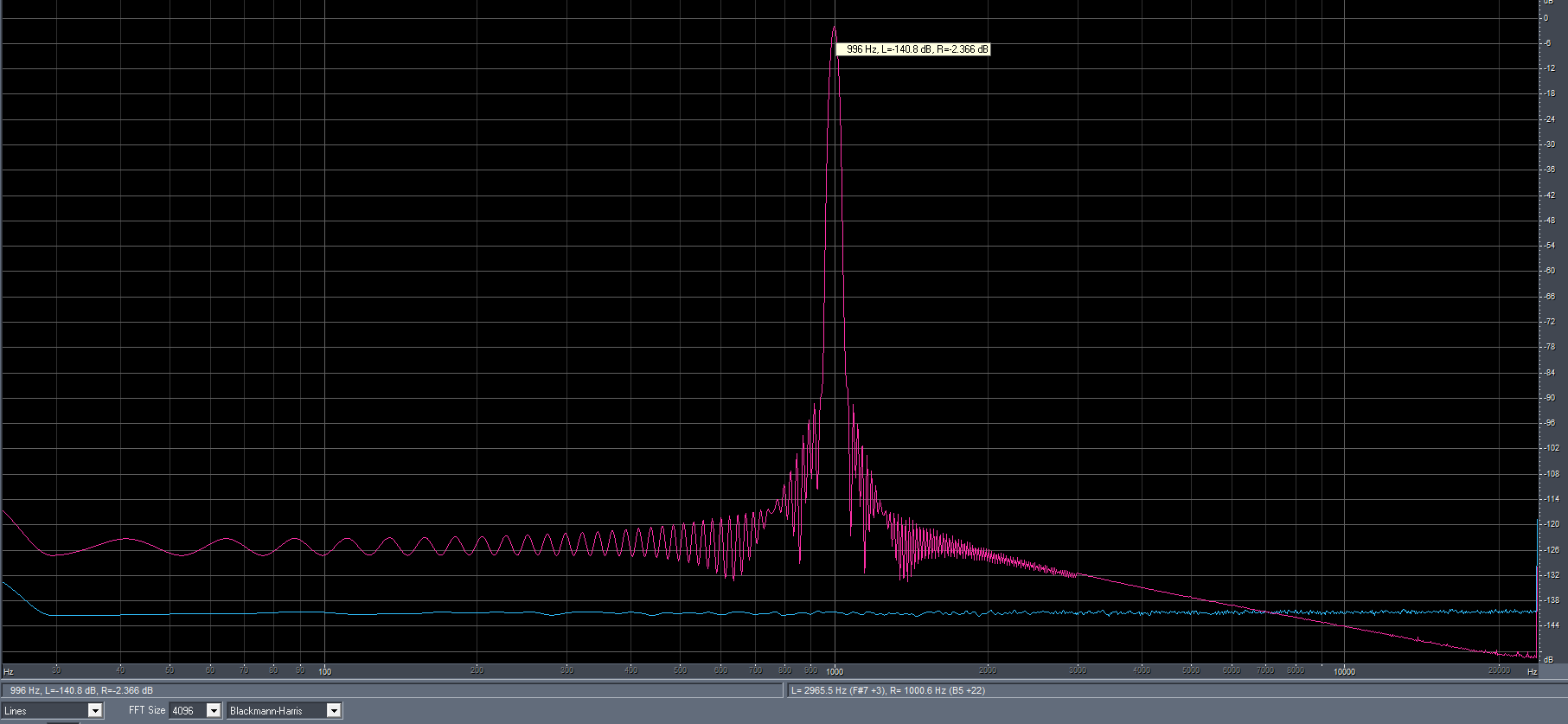Click the 'L= 2965.5 Hz (F#7 +3)' peak frequency readout
Screen dimensions: 1568x724
click(837, 690)
